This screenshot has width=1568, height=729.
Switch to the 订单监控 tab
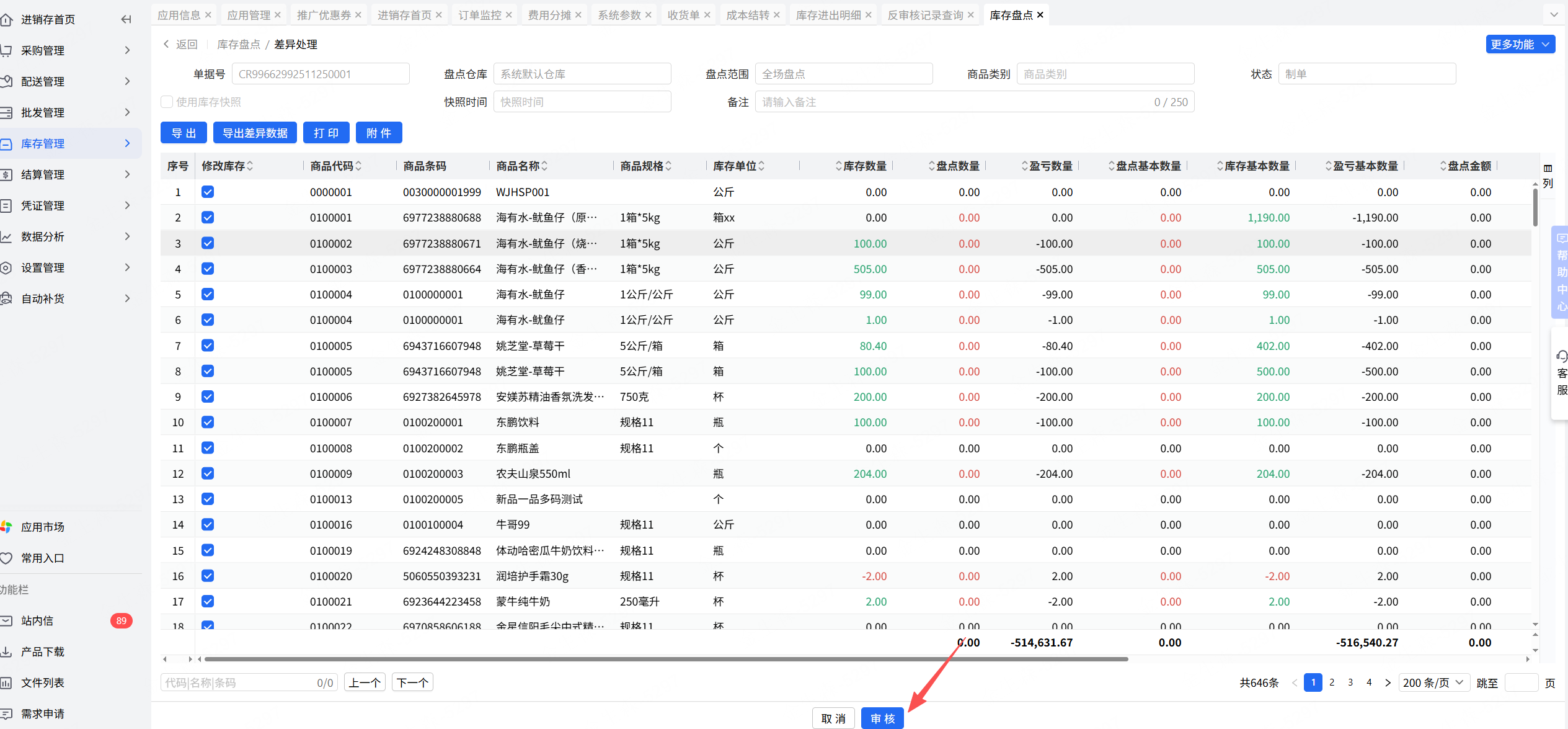(479, 15)
